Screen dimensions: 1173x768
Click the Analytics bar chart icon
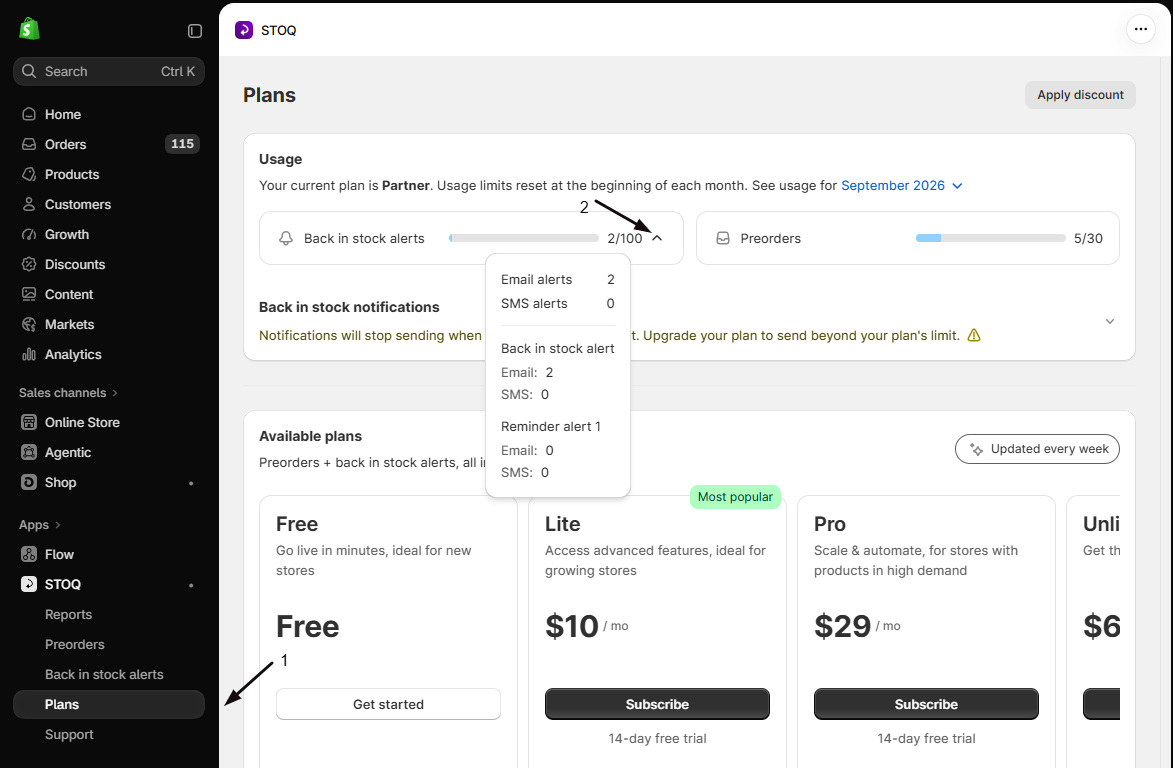tap(28, 354)
